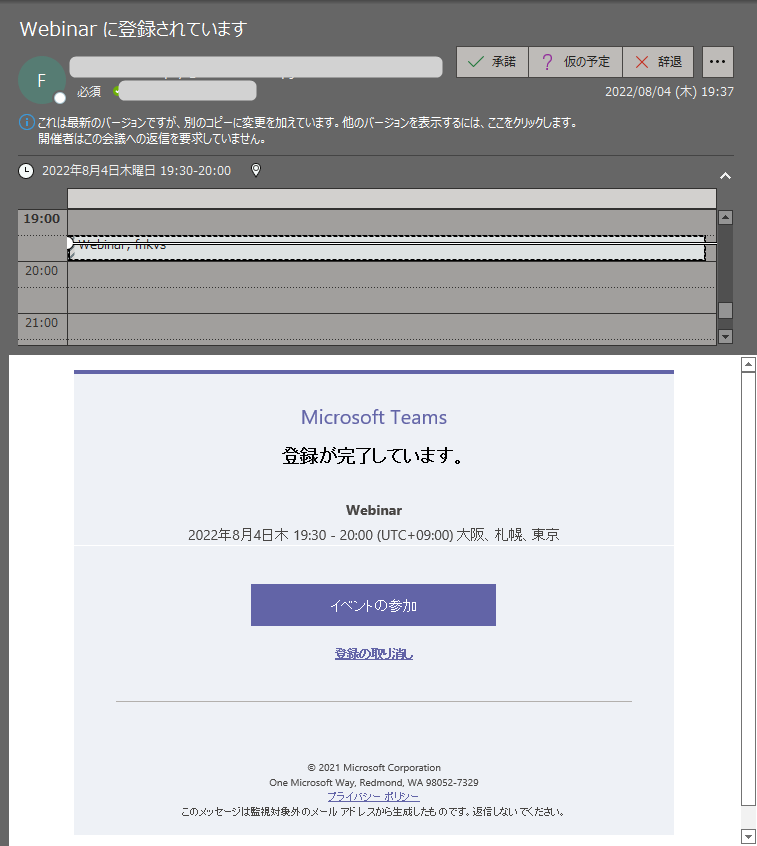Viewport: 757px width, 846px height.
Task: Open the プライバシー ポリシー link
Action: tap(373, 796)
